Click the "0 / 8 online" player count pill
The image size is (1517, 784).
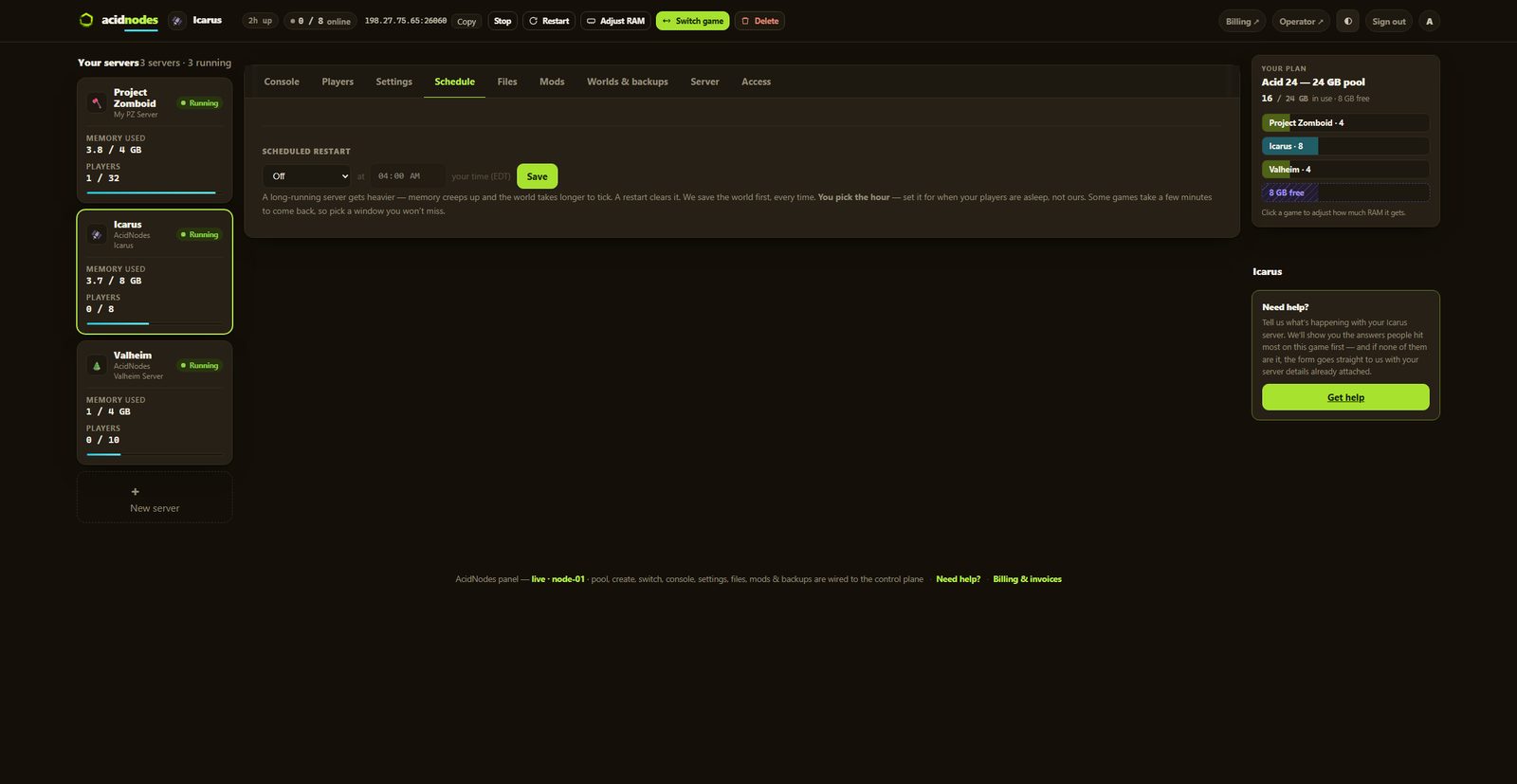[320, 21]
